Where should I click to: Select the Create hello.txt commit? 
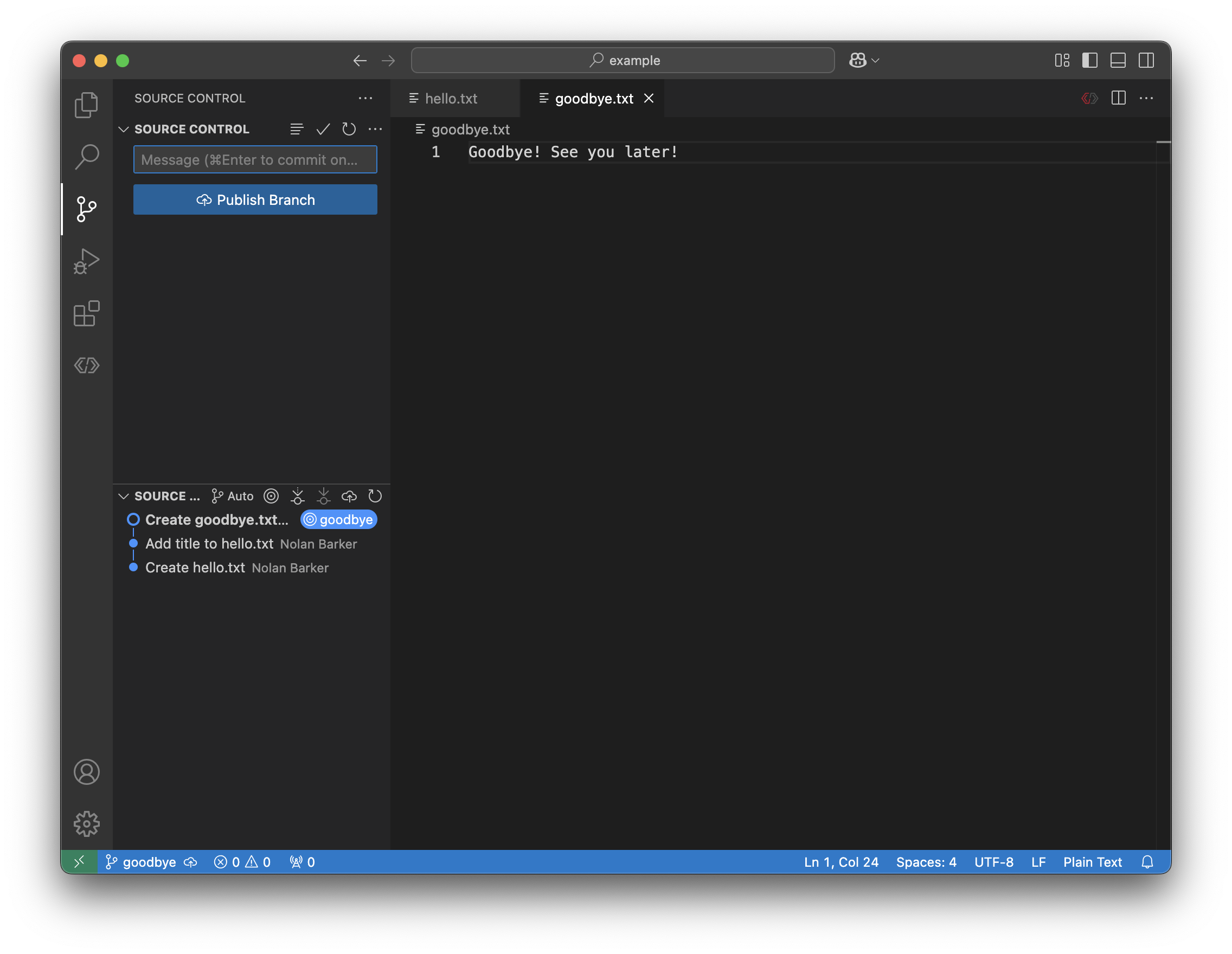pos(252,568)
